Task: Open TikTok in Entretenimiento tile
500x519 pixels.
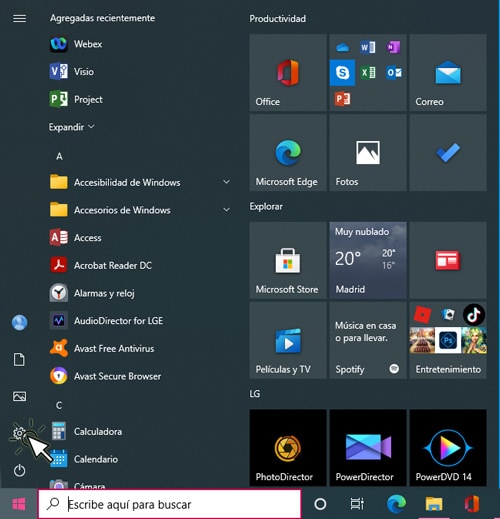Action: coord(474,314)
